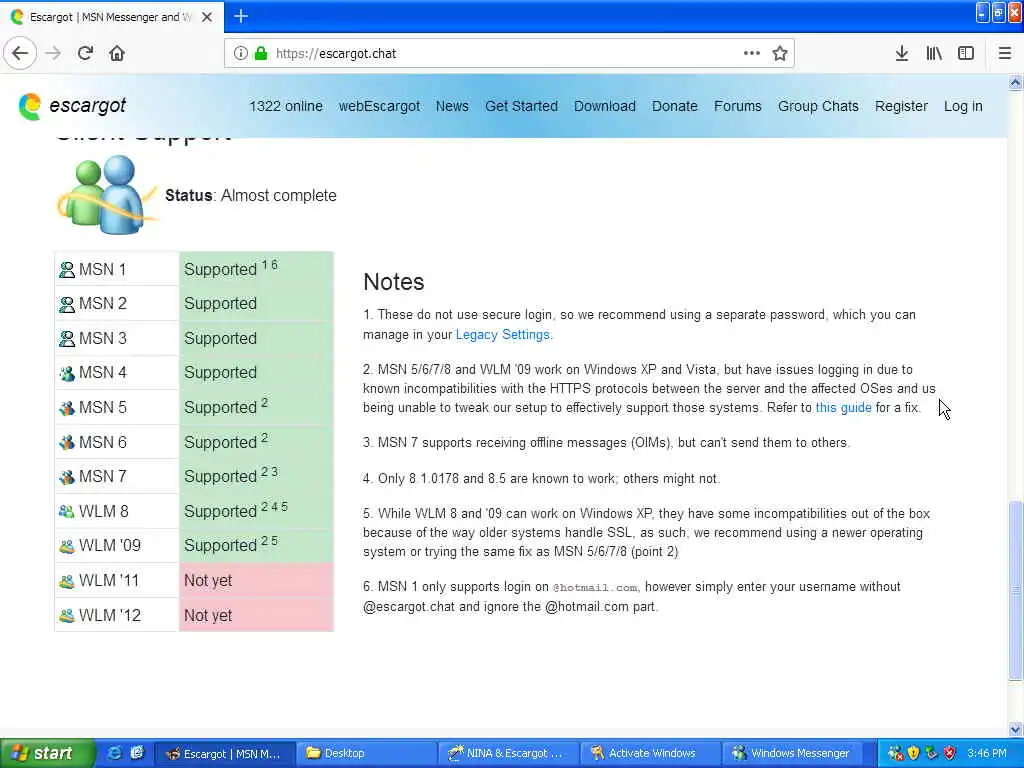Viewport: 1024px width, 768px height.
Task: Click the 3:46 PM system clock
Action: (x=987, y=753)
